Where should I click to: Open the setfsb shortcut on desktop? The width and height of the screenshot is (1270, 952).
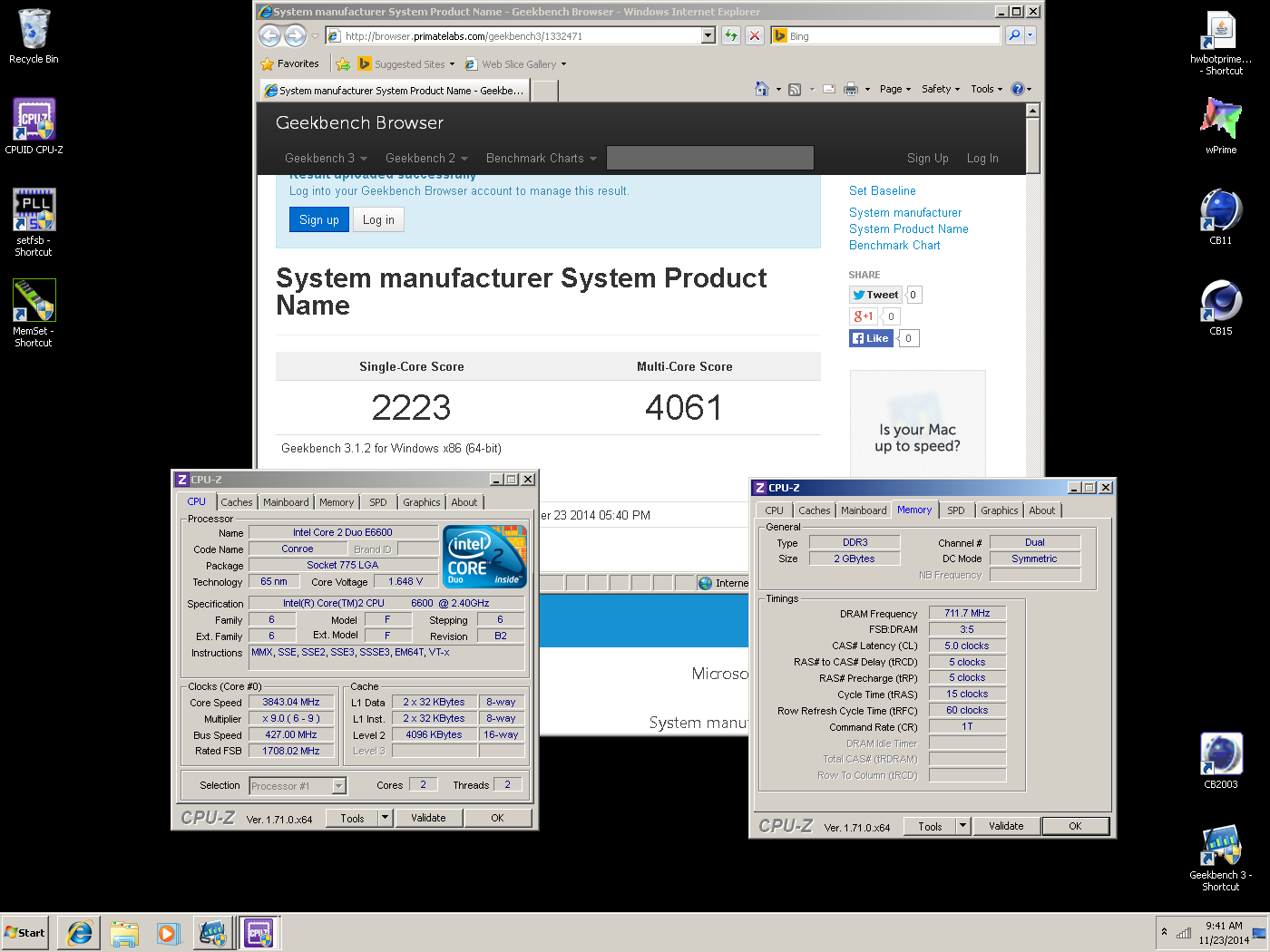click(34, 223)
